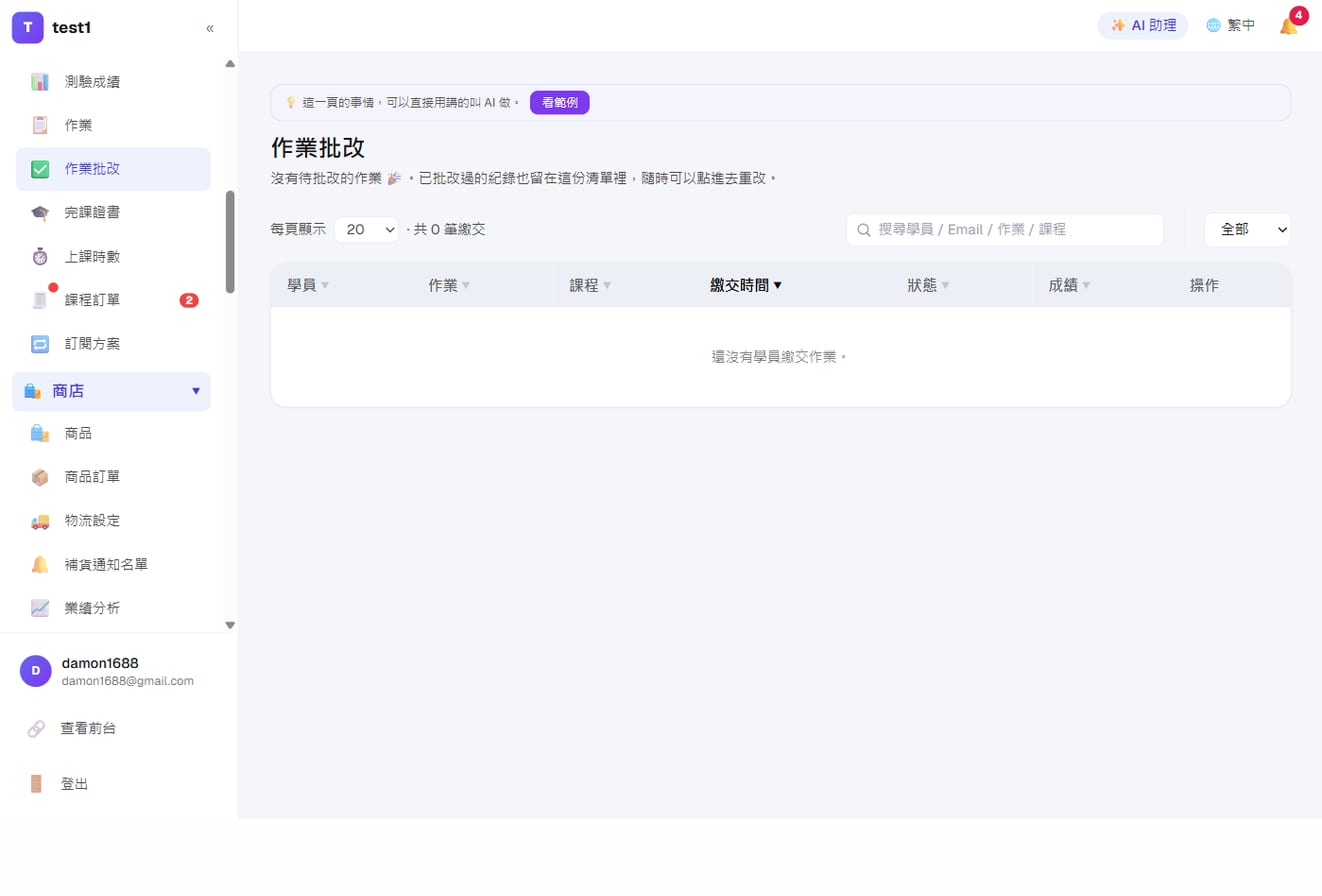Open 課程訂單 menu item with badge 2

tap(113, 300)
